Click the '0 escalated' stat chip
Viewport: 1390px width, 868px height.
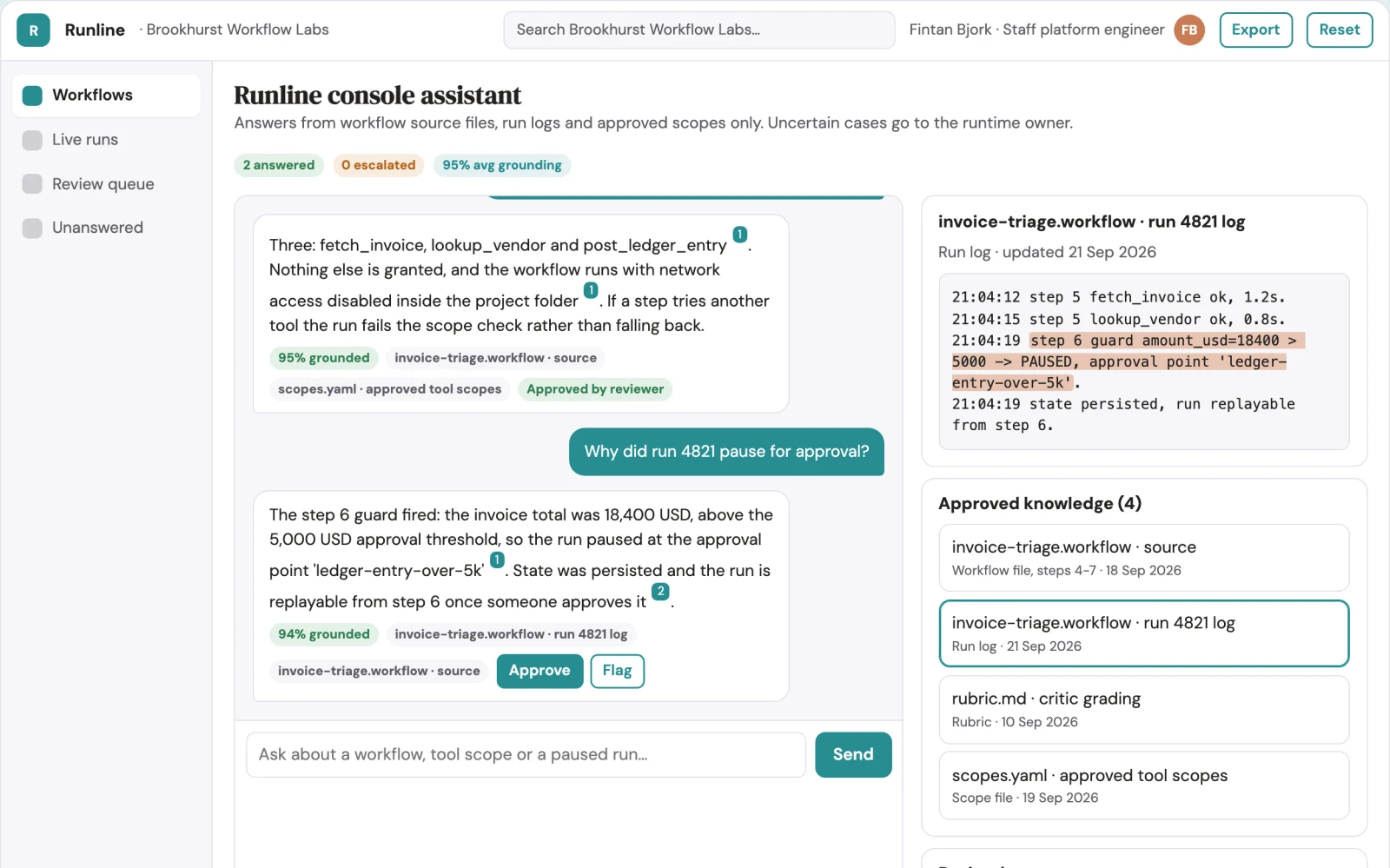[379, 165]
